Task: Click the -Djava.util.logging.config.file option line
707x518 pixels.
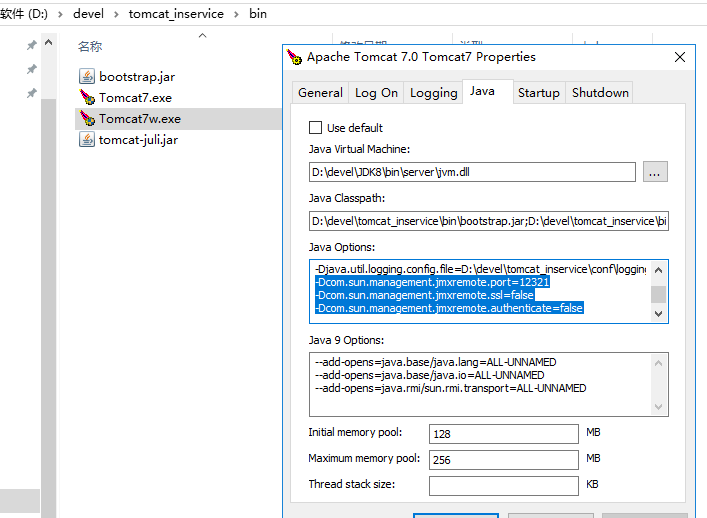Action: (480, 269)
